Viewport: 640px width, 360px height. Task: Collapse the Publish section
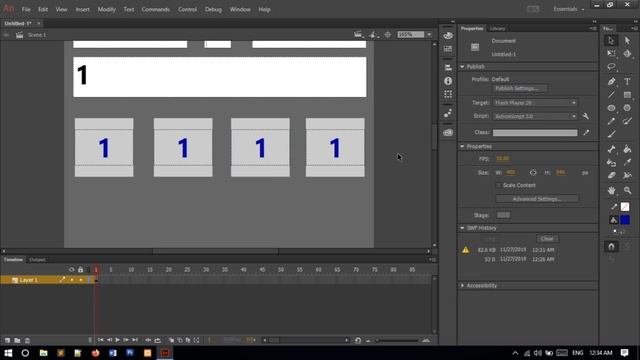(x=462, y=67)
